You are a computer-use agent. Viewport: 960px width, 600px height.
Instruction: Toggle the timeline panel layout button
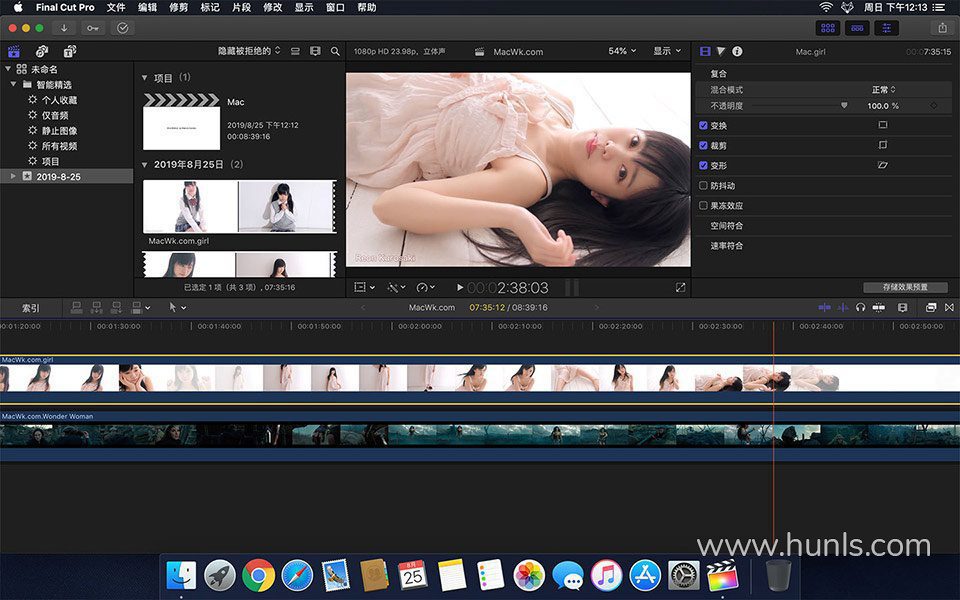point(857,28)
